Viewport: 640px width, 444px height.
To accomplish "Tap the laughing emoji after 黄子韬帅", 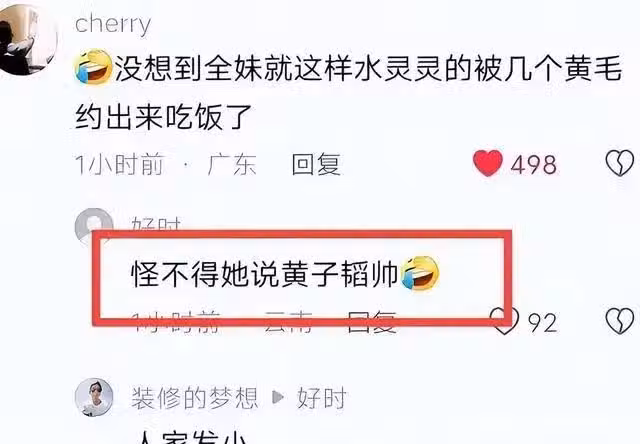I will click(x=420, y=273).
